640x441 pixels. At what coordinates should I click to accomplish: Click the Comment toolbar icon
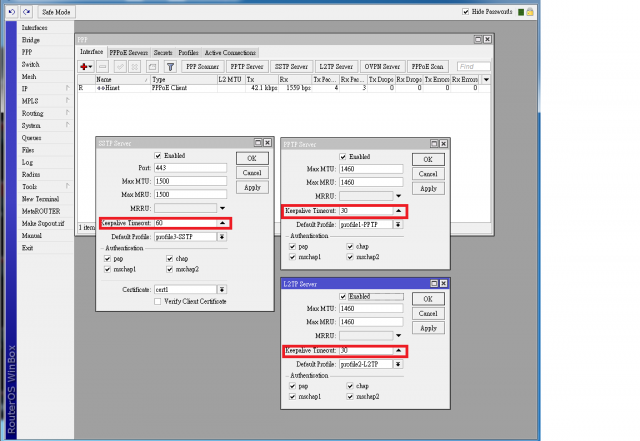[152, 67]
